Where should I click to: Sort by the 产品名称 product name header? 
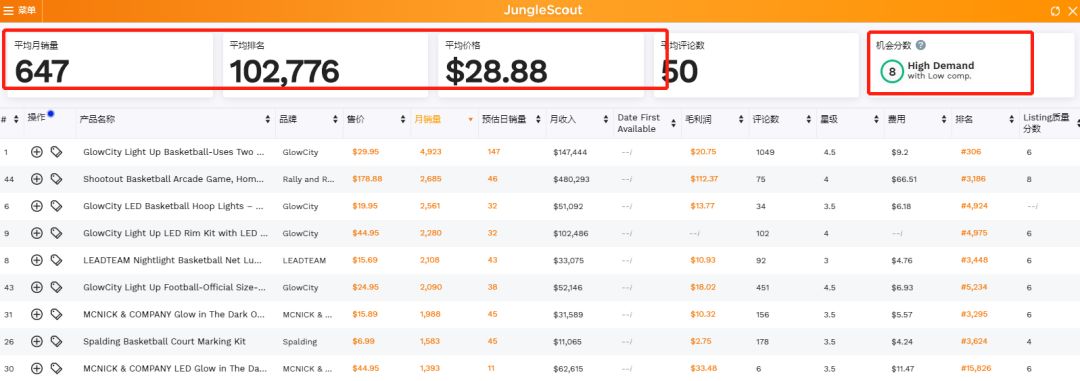(97, 119)
